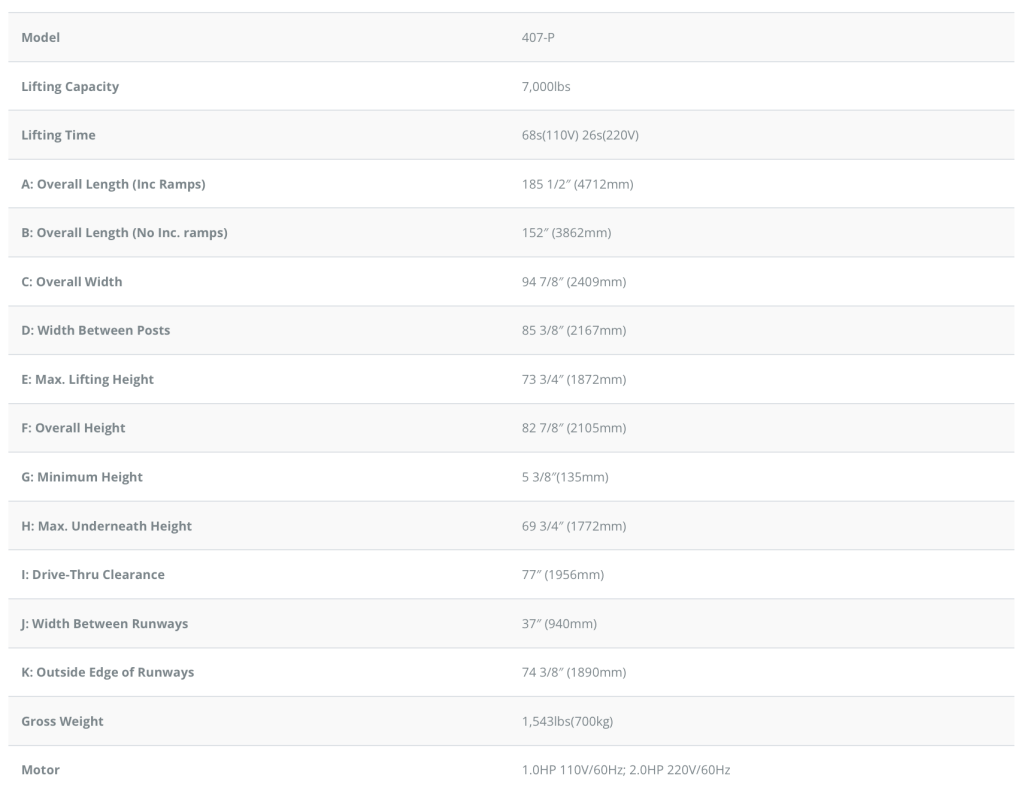
Task: Select the 69 3/4″ (1772mm) value
Action: 567,526
